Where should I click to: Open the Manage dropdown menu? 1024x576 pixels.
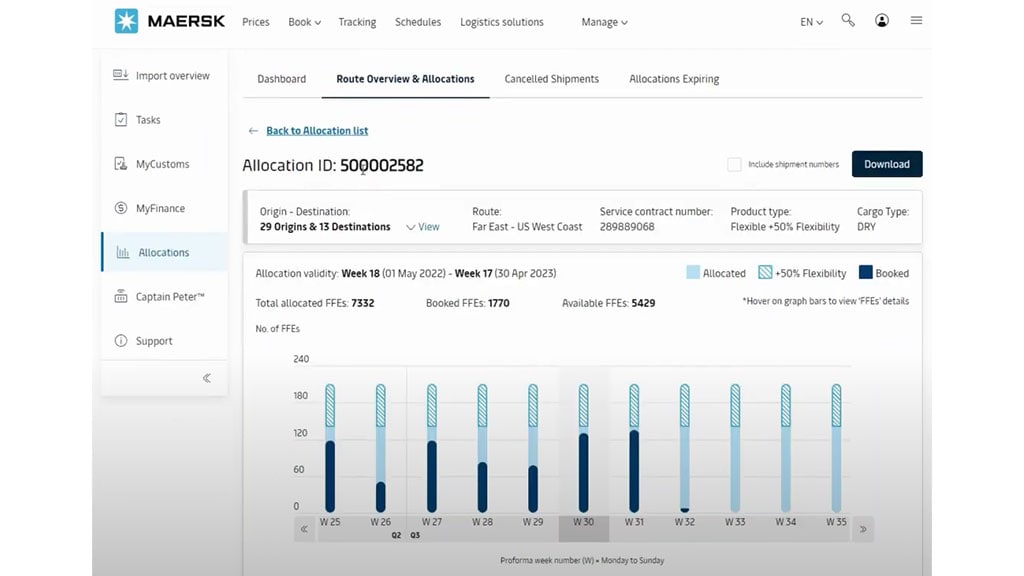604,22
